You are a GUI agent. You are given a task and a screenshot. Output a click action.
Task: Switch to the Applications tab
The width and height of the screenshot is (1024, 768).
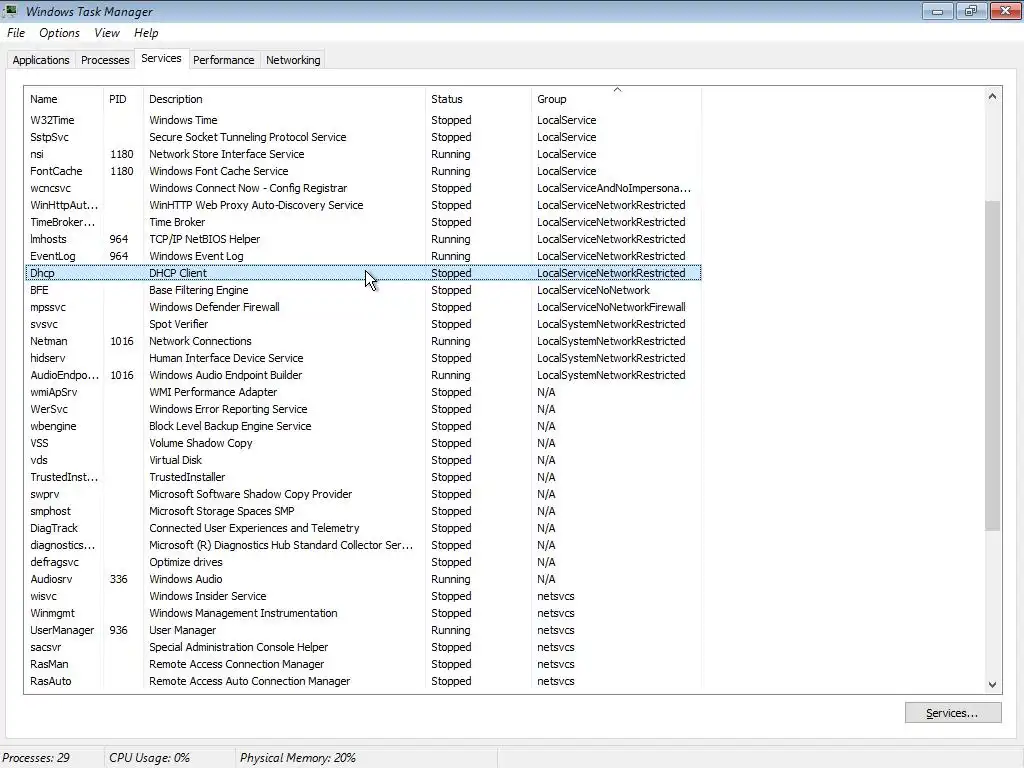[x=40, y=60]
